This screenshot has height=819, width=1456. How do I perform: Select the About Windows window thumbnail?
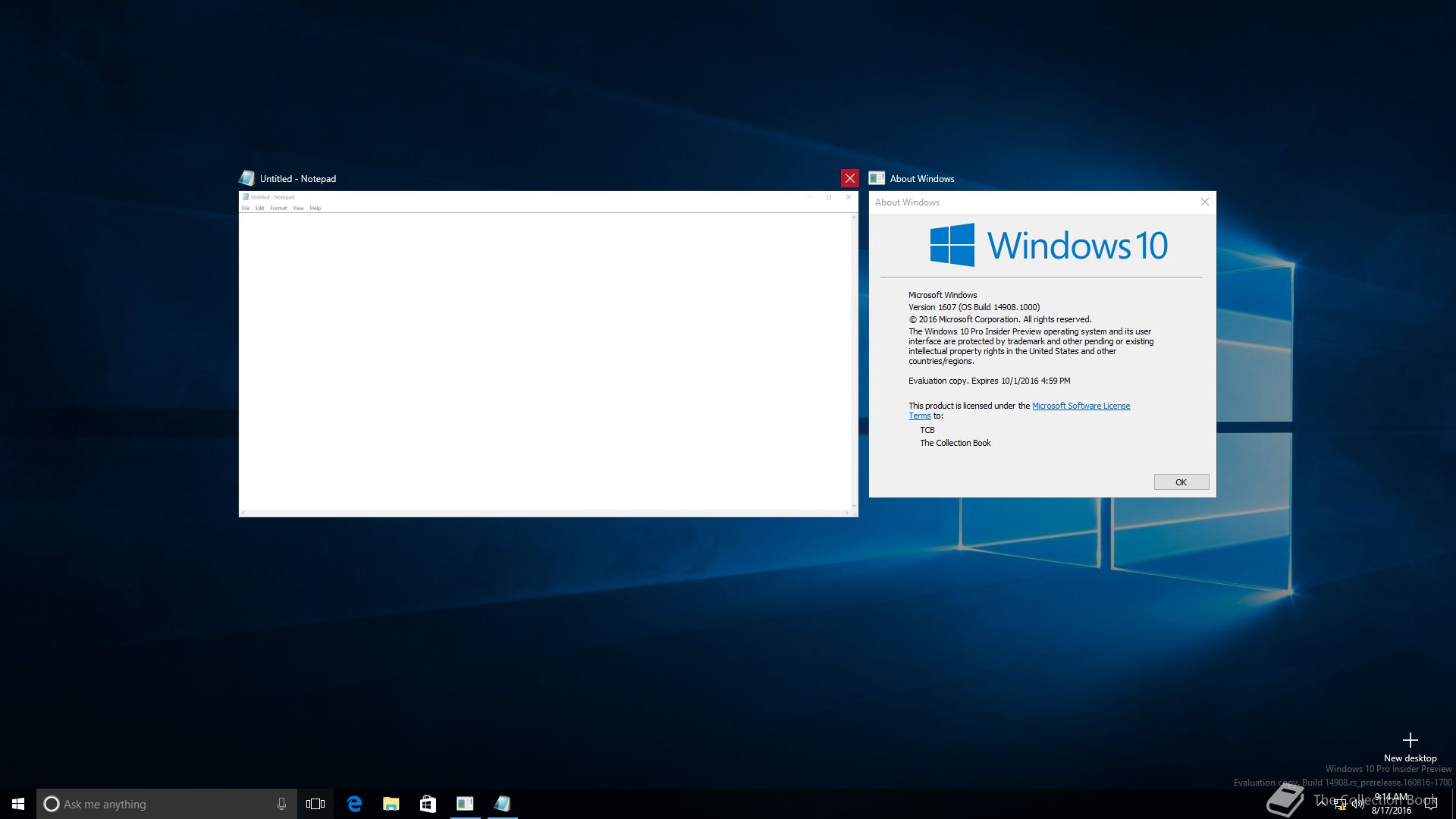pos(1042,344)
